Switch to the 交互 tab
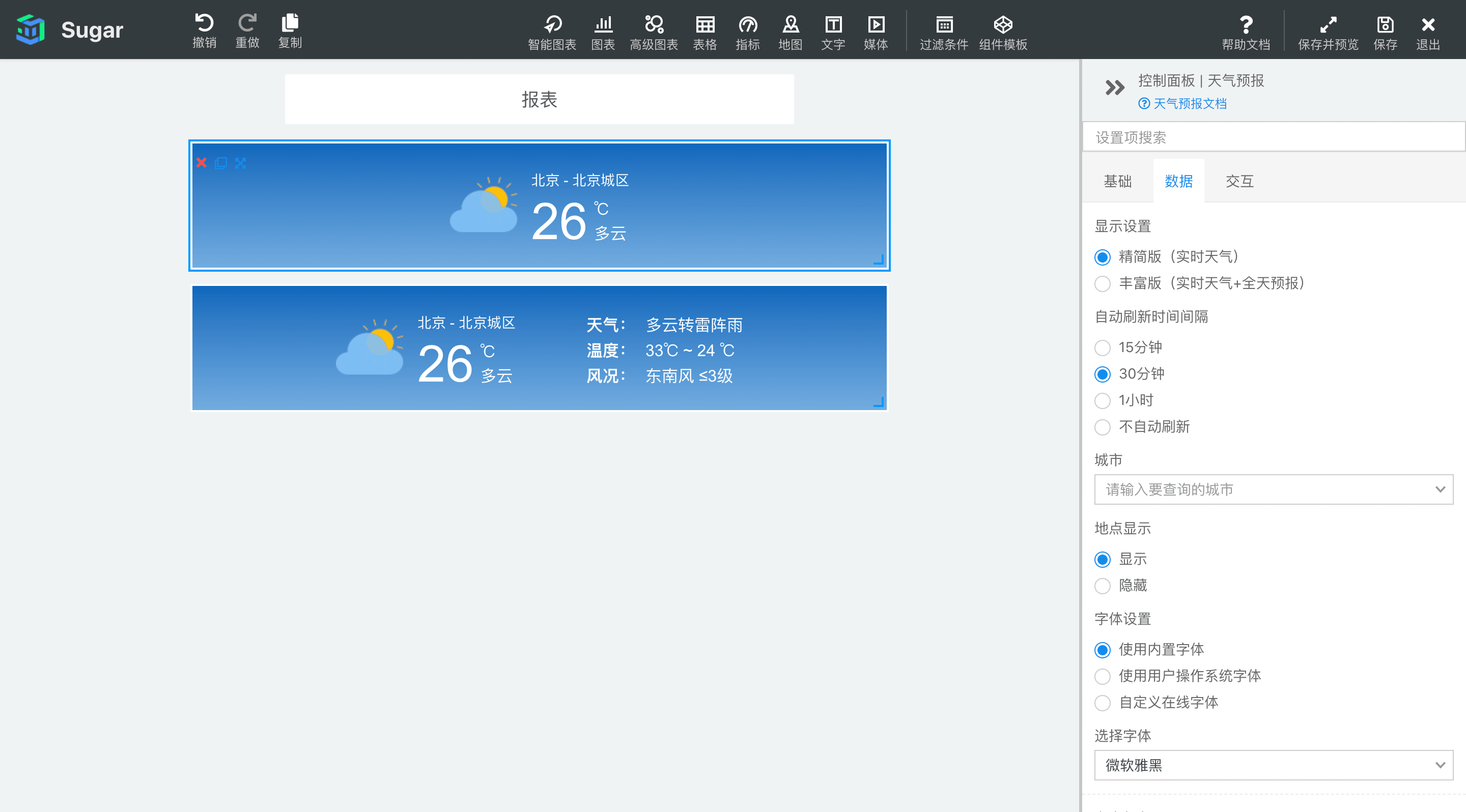This screenshot has height=812, width=1466. (1239, 182)
